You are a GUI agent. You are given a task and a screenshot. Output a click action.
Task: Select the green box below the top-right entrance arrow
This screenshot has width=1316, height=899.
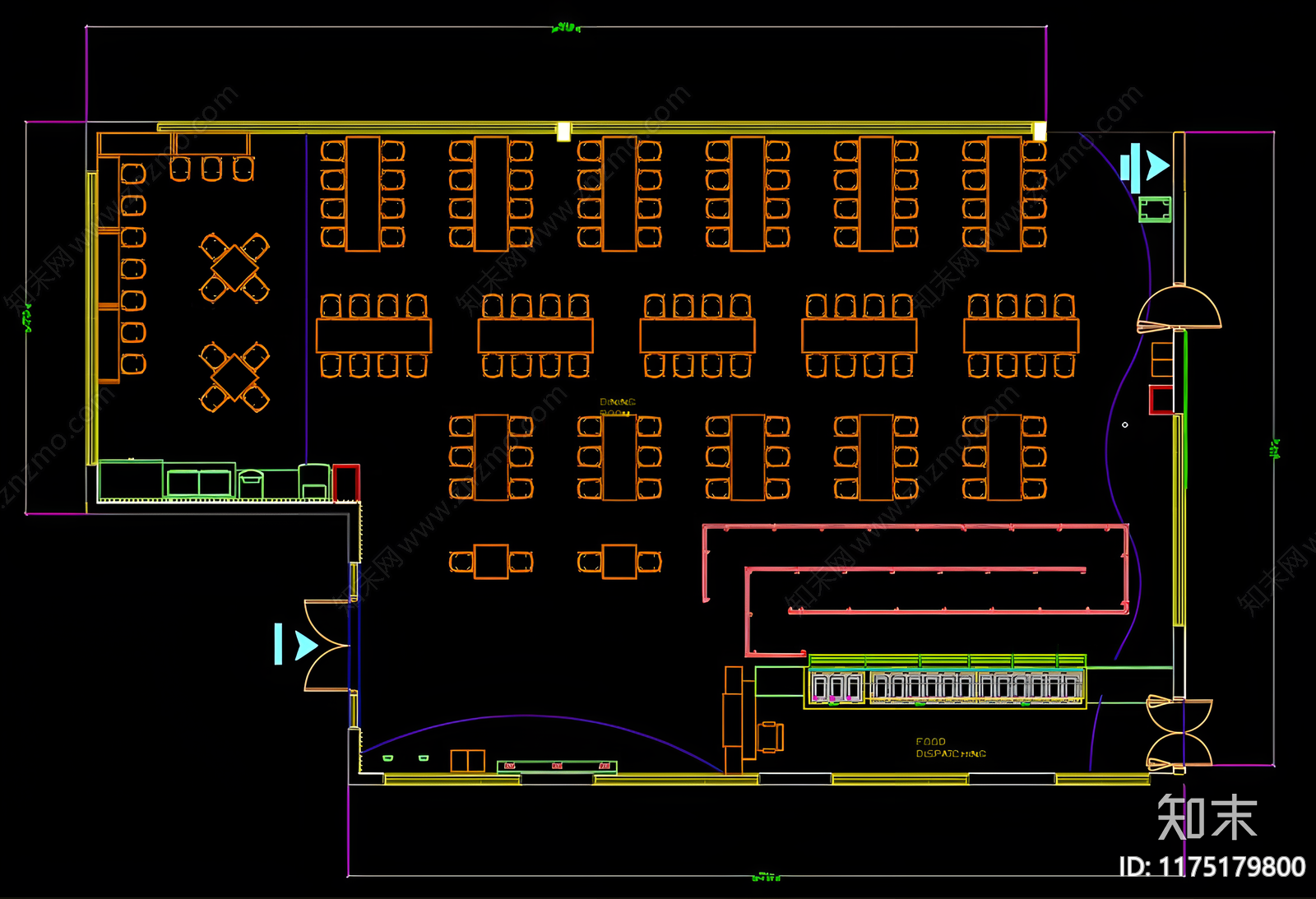click(x=1155, y=209)
